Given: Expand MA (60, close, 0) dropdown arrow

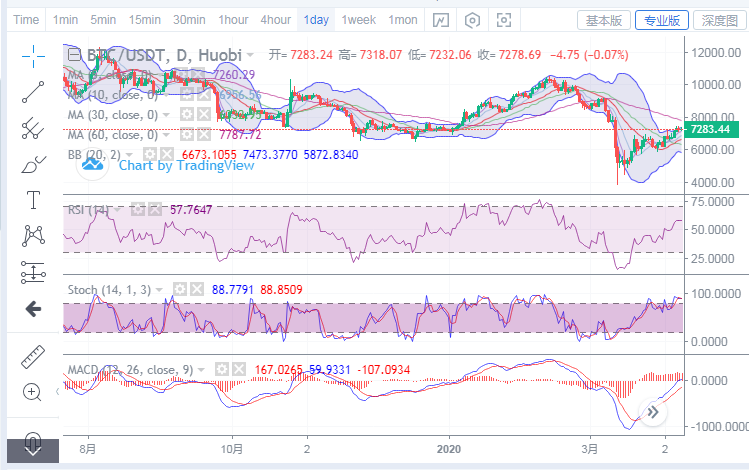Looking at the screenshot, I should point(166,135).
